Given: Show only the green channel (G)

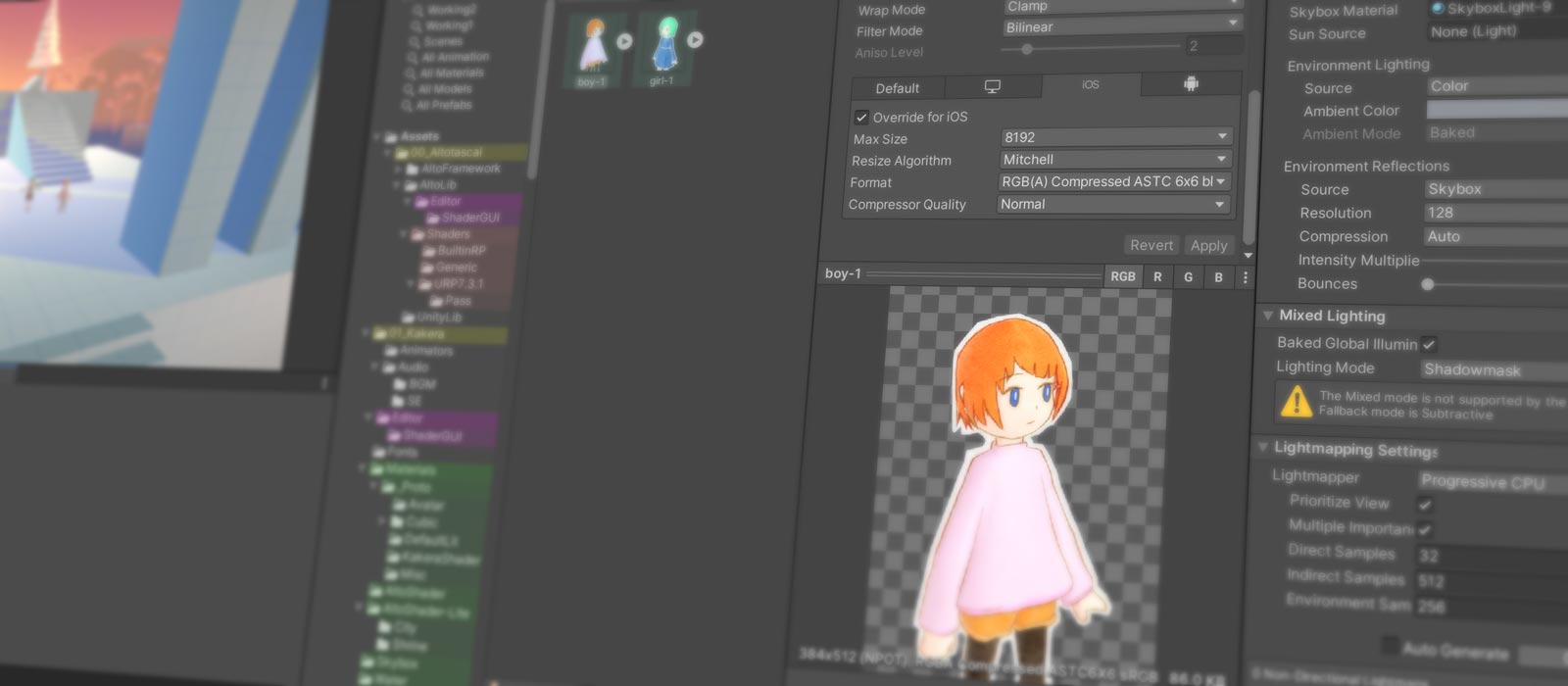Looking at the screenshot, I should [x=1188, y=277].
